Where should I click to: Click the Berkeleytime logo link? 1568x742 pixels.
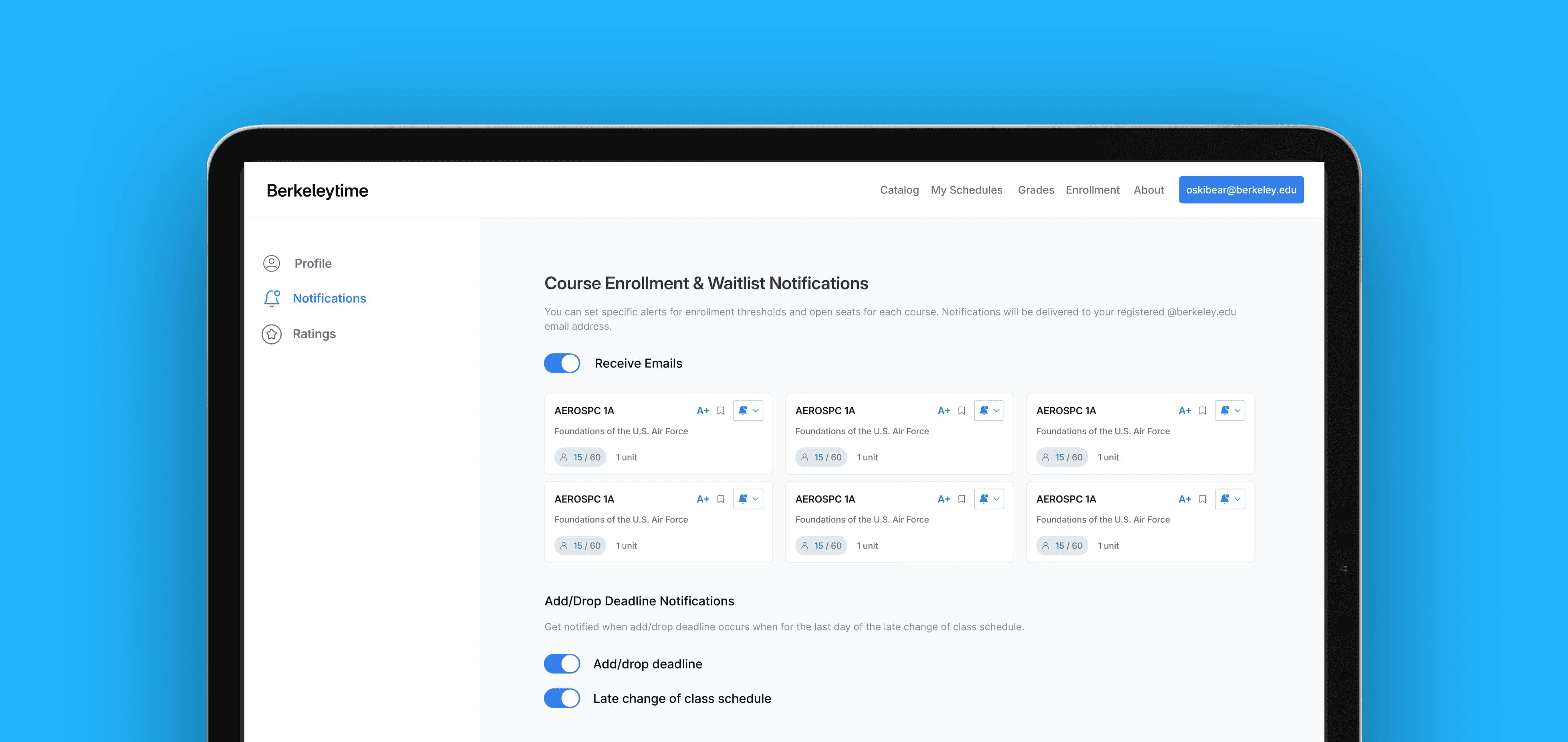tap(317, 191)
